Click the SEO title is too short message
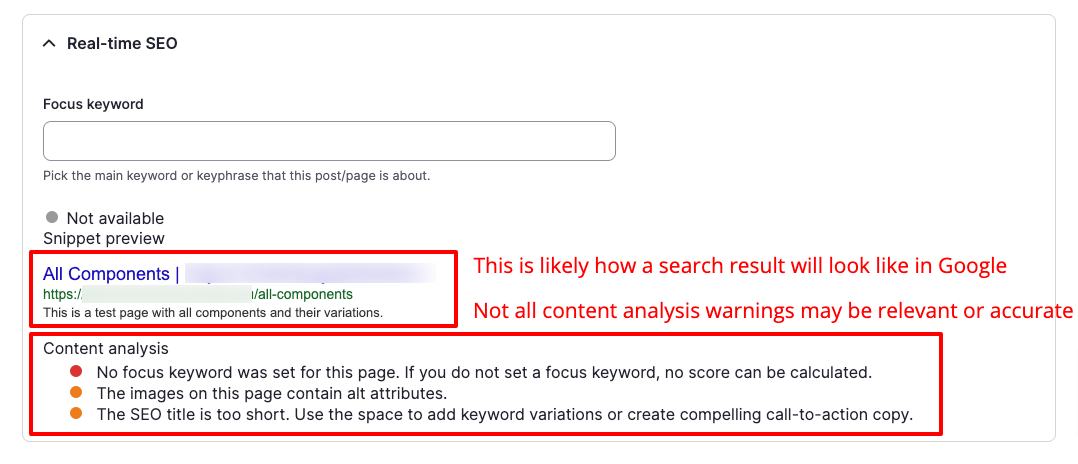The image size is (1078, 464). (504, 414)
